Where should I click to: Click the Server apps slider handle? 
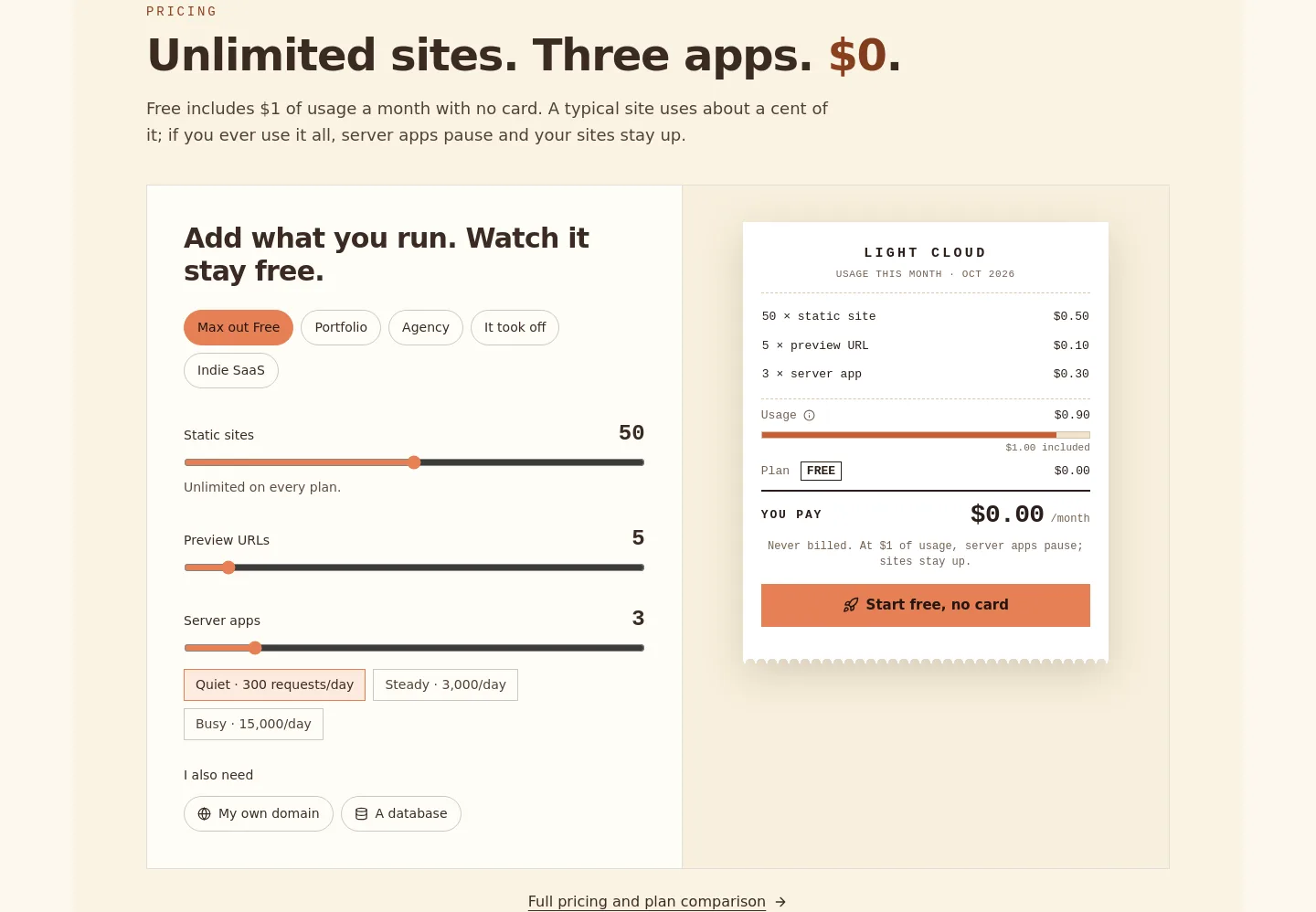255,648
